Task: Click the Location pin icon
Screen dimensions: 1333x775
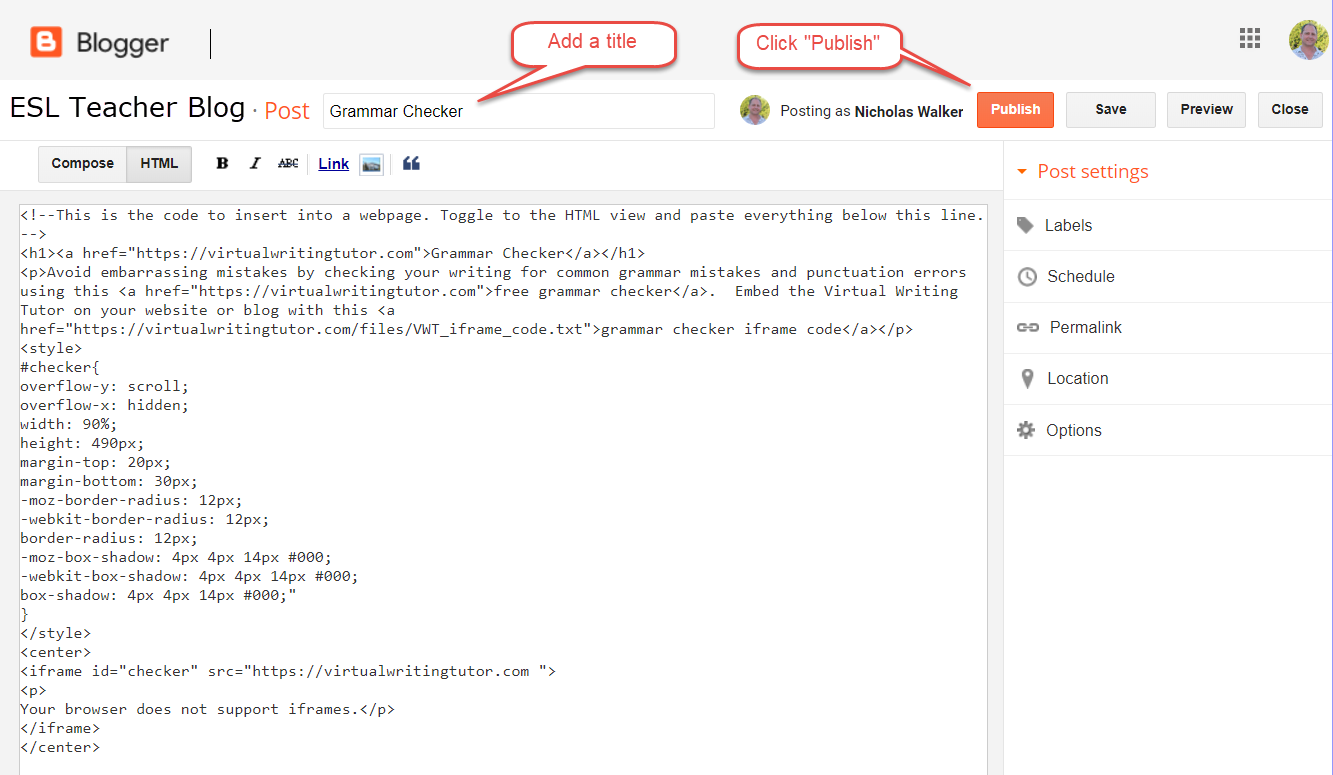Action: (1027, 379)
